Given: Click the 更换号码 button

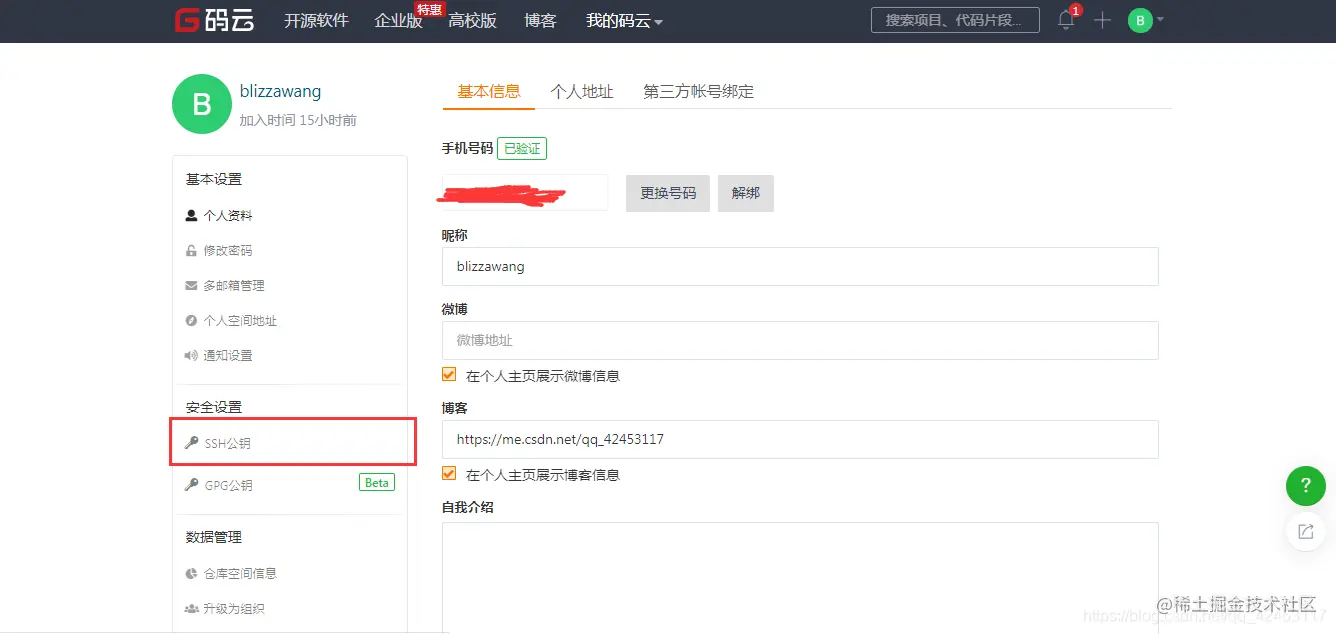Looking at the screenshot, I should point(668,193).
